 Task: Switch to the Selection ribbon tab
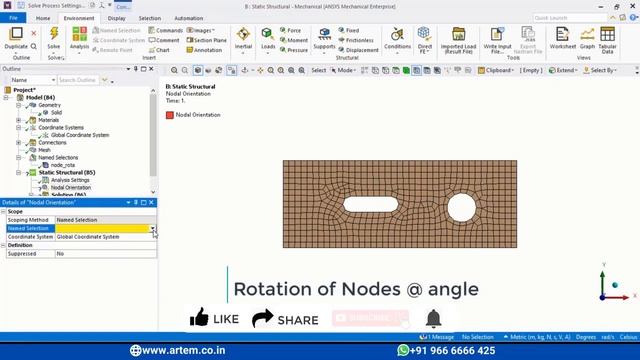tap(150, 18)
